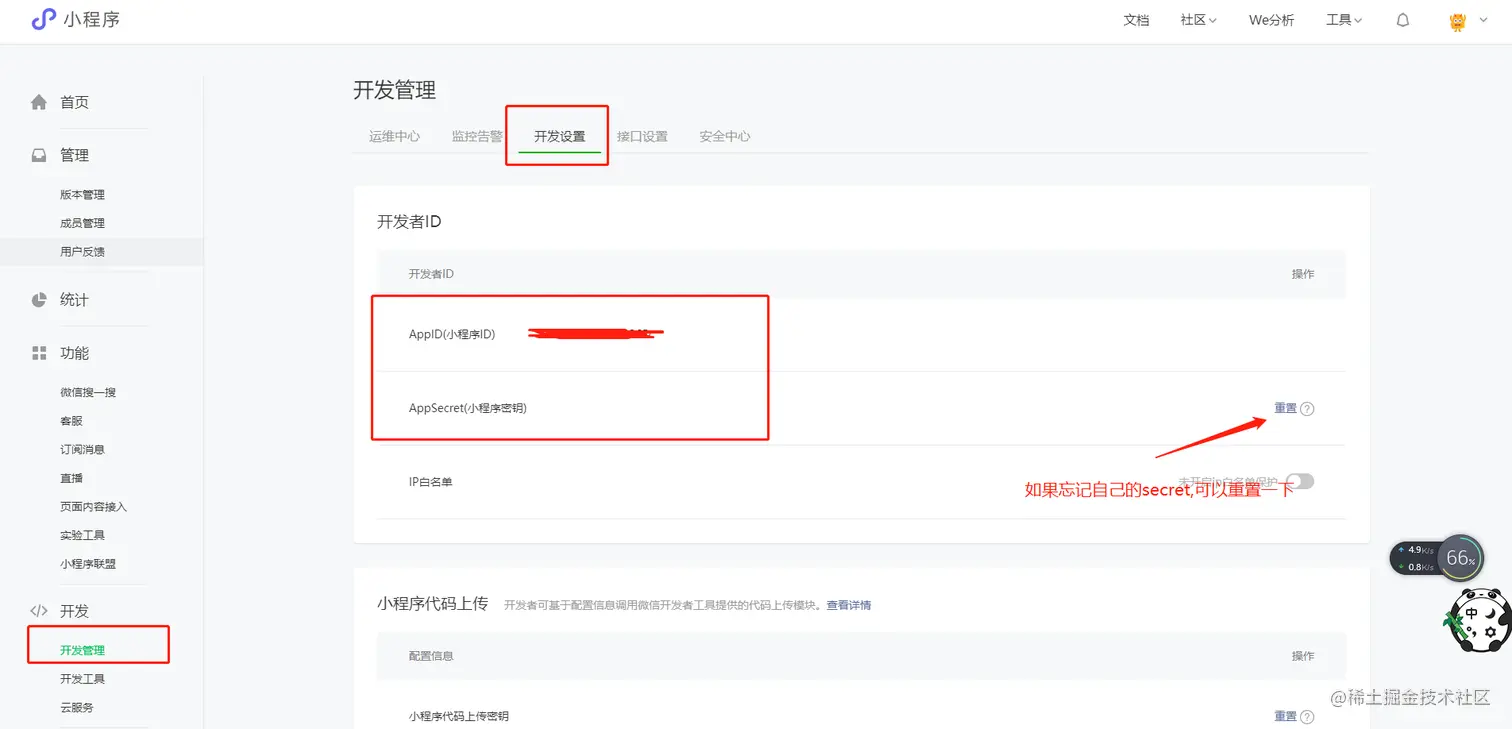Click the 配置信息 column header
The image size is (1512, 729).
pos(431,656)
